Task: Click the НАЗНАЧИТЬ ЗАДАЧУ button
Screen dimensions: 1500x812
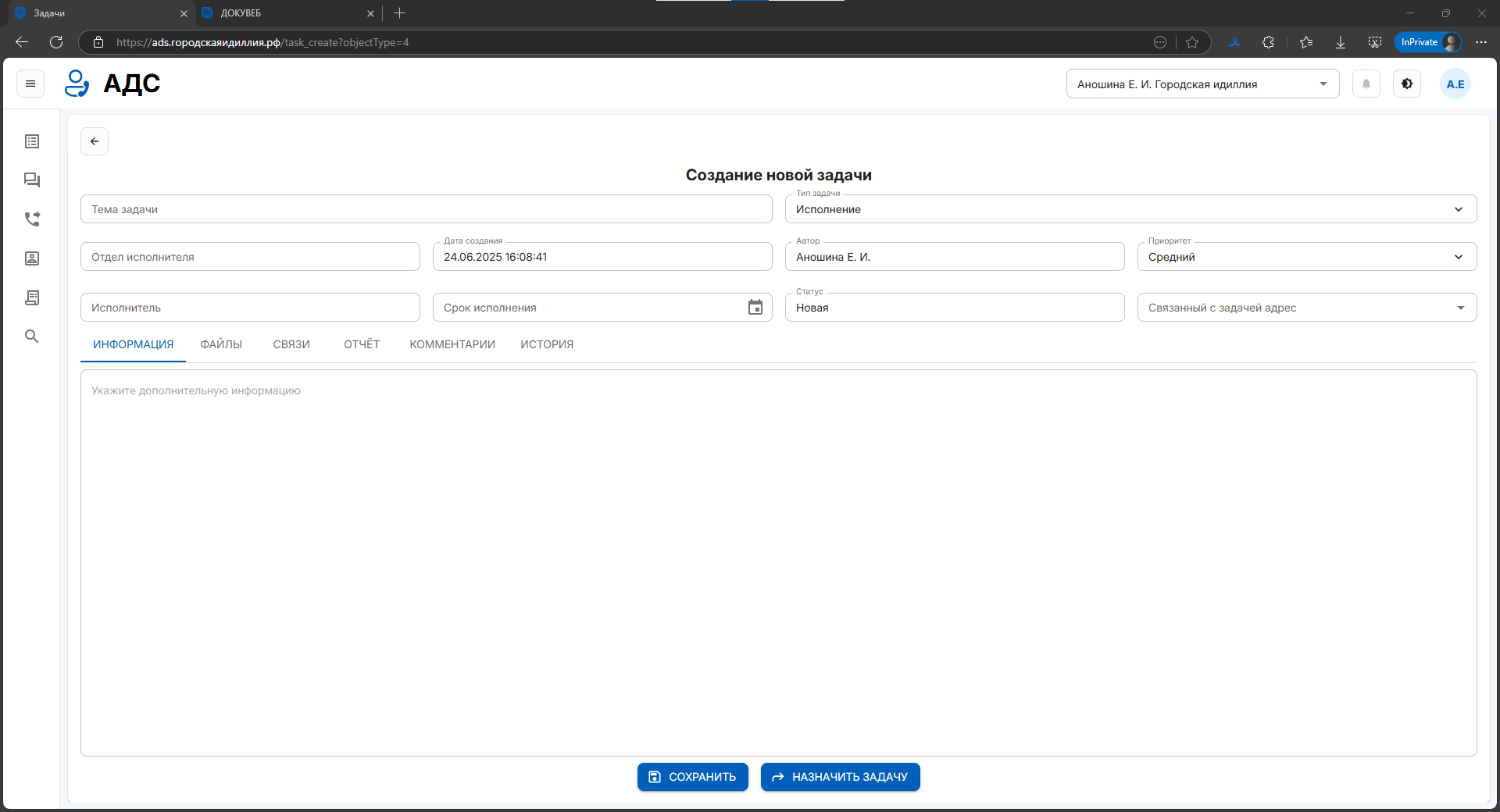Action: coord(841,777)
